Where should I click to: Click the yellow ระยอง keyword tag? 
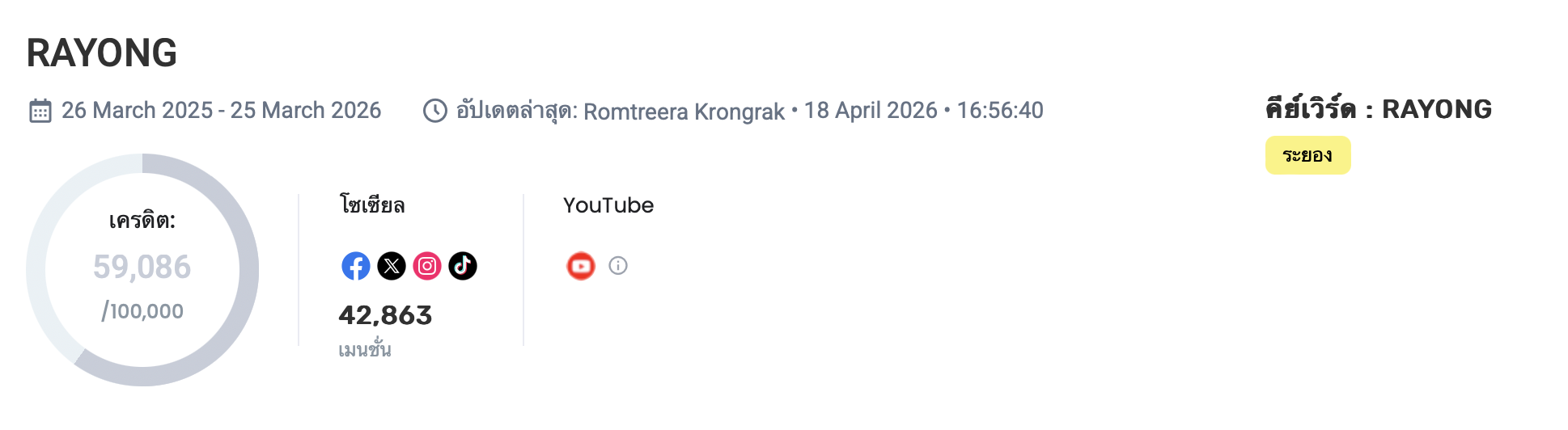1307,155
